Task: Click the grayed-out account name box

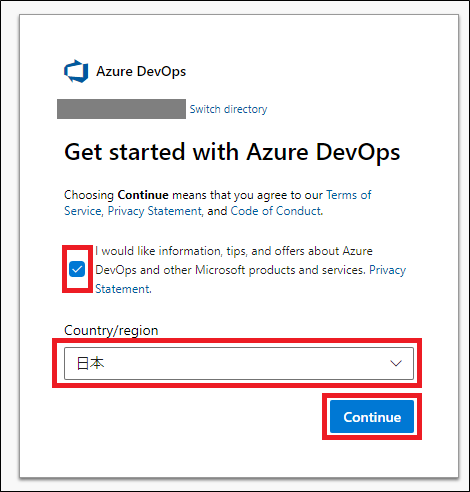Action: click(121, 109)
